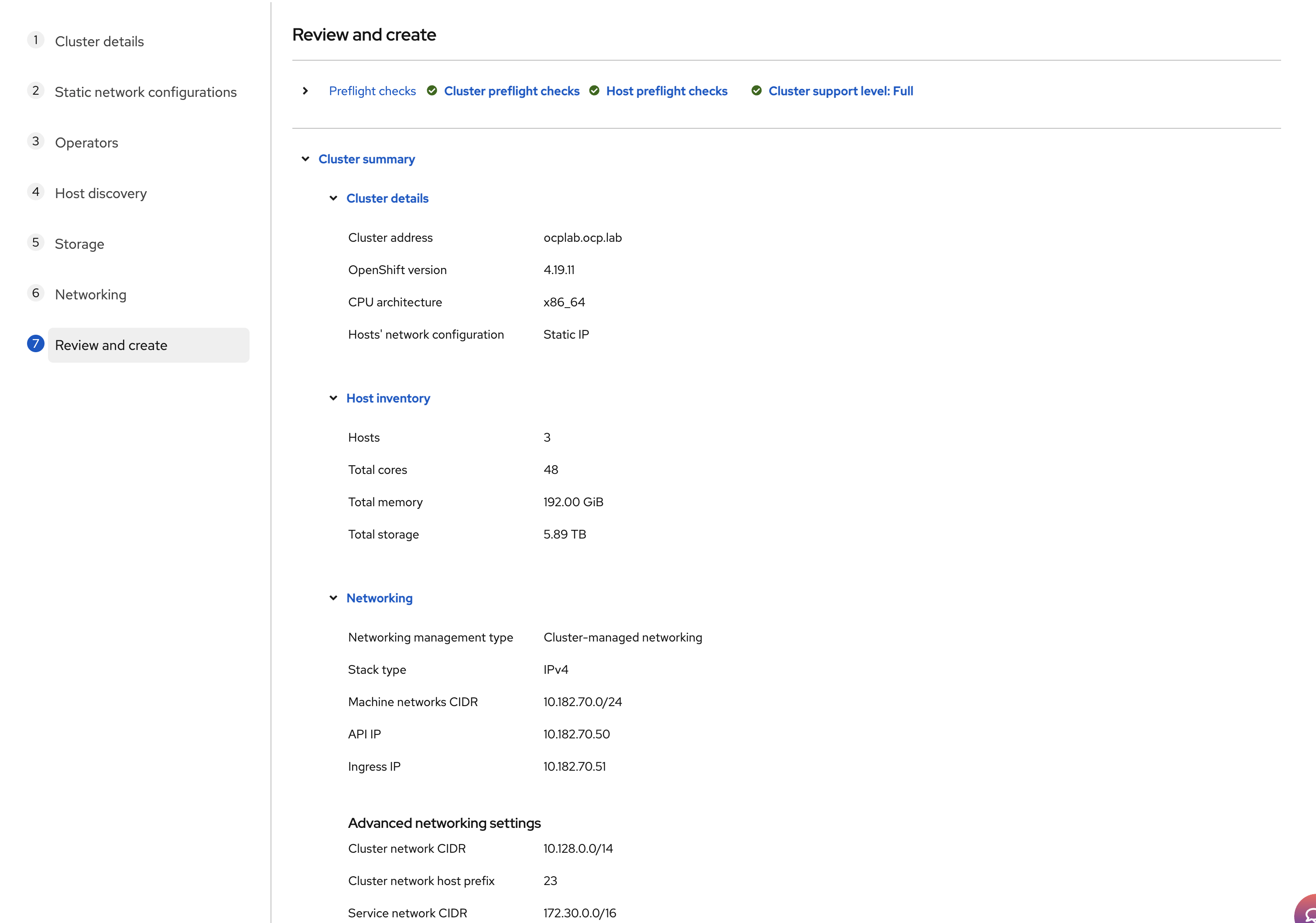
Task: Click the step 7 numbered circle icon
Action: pos(35,343)
